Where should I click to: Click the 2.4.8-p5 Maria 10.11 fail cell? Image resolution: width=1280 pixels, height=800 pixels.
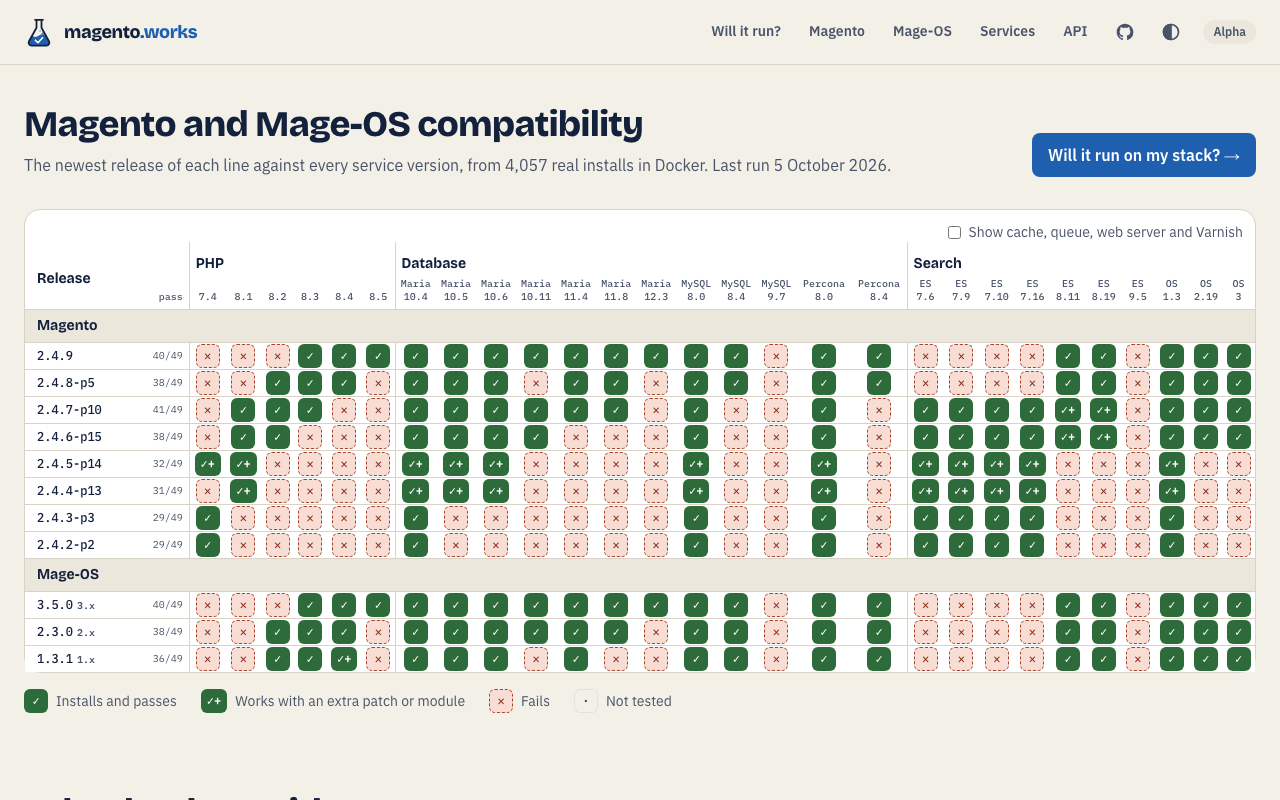(536, 383)
